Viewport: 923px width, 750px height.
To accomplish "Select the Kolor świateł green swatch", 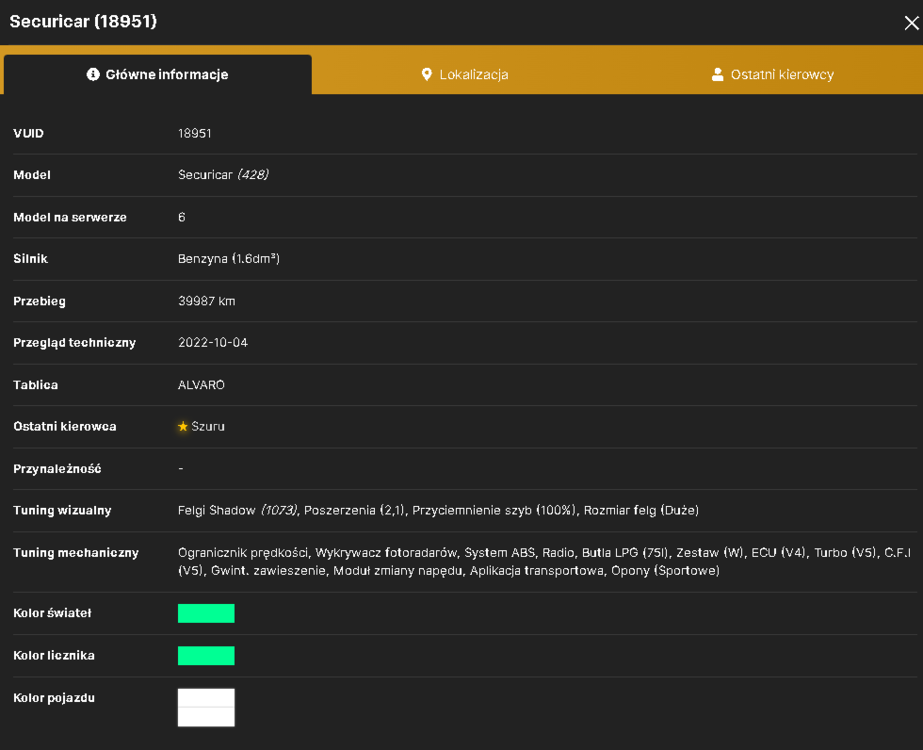I will pyautogui.click(x=206, y=613).
